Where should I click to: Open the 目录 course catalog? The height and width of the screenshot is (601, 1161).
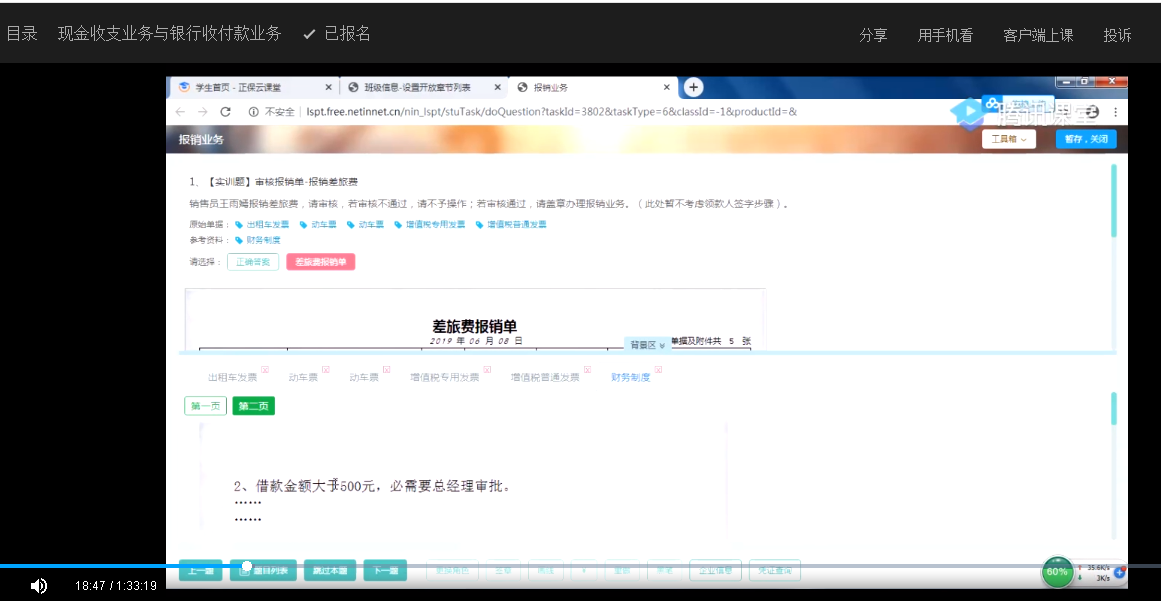[22, 34]
